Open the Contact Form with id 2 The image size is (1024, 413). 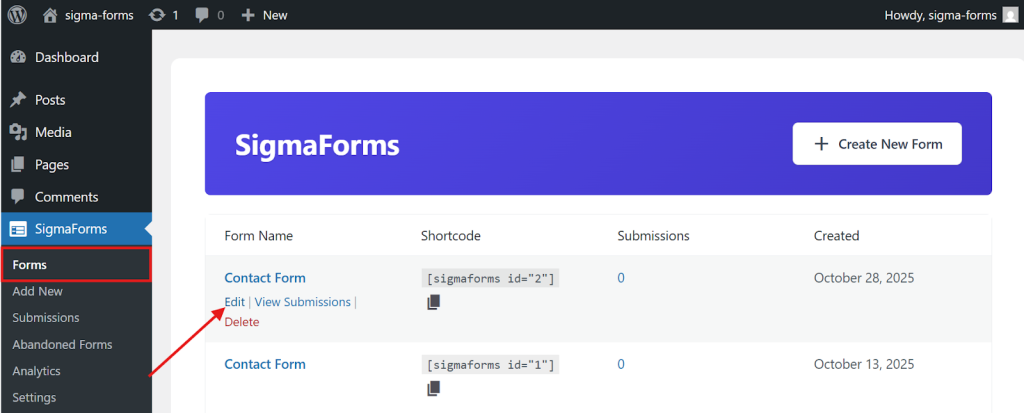[x=264, y=278]
